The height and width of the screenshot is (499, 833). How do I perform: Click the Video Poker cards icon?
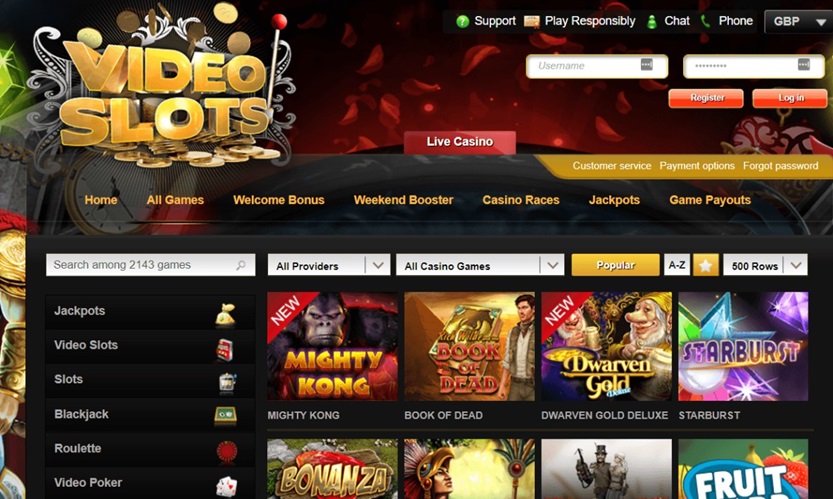tap(227, 486)
